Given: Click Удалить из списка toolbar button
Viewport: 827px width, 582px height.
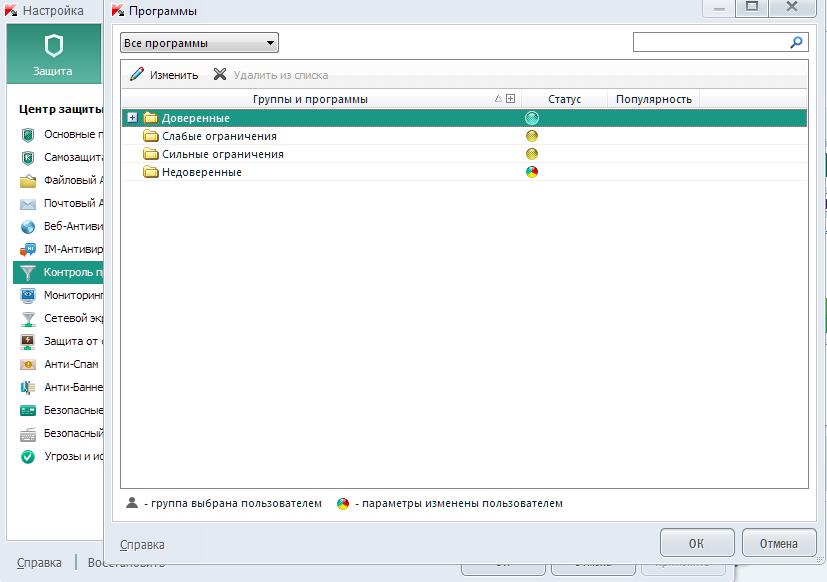Looking at the screenshot, I should tap(271, 75).
